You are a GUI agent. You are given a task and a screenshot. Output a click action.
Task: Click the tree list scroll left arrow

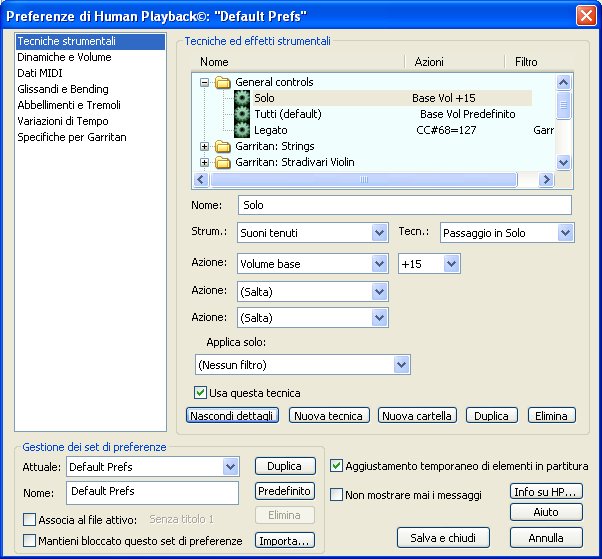tap(201, 179)
